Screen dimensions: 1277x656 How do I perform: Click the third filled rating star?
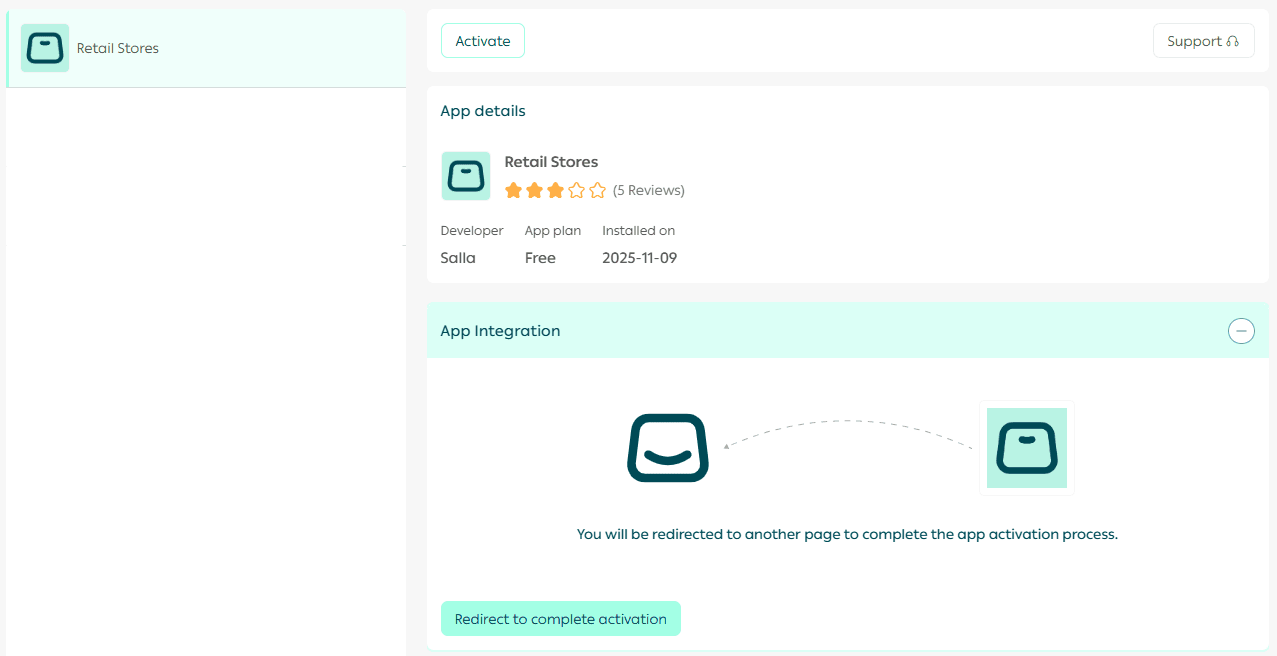556,190
